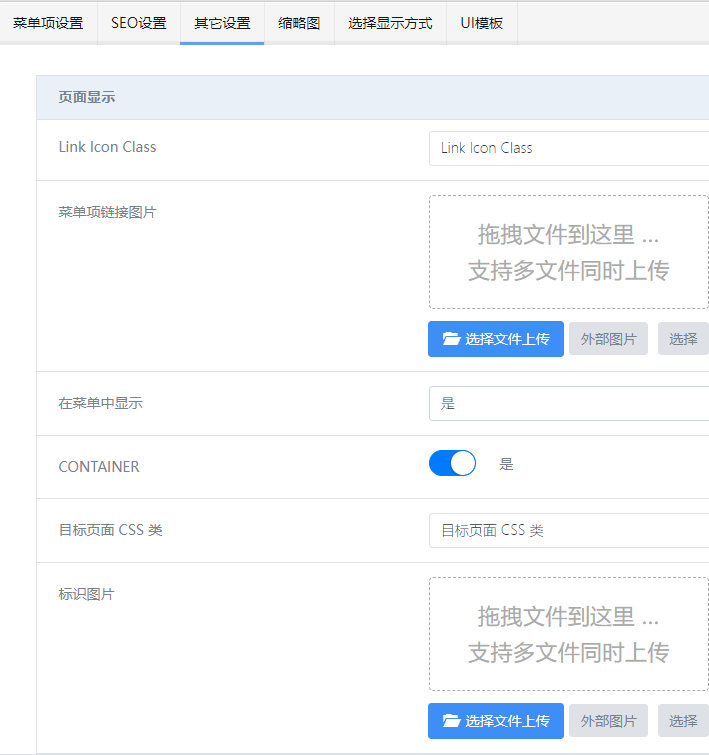The height and width of the screenshot is (755, 709).
Task: Open the 在菜单中显示 dropdown
Action: [x=568, y=403]
